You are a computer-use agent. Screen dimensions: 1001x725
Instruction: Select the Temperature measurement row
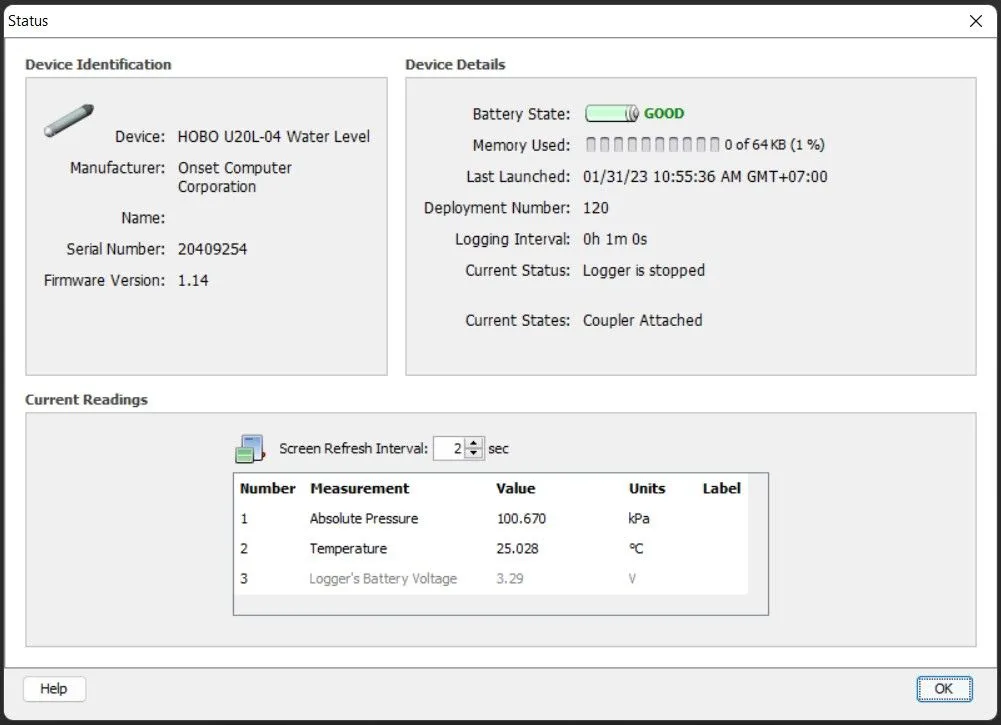(x=490, y=548)
